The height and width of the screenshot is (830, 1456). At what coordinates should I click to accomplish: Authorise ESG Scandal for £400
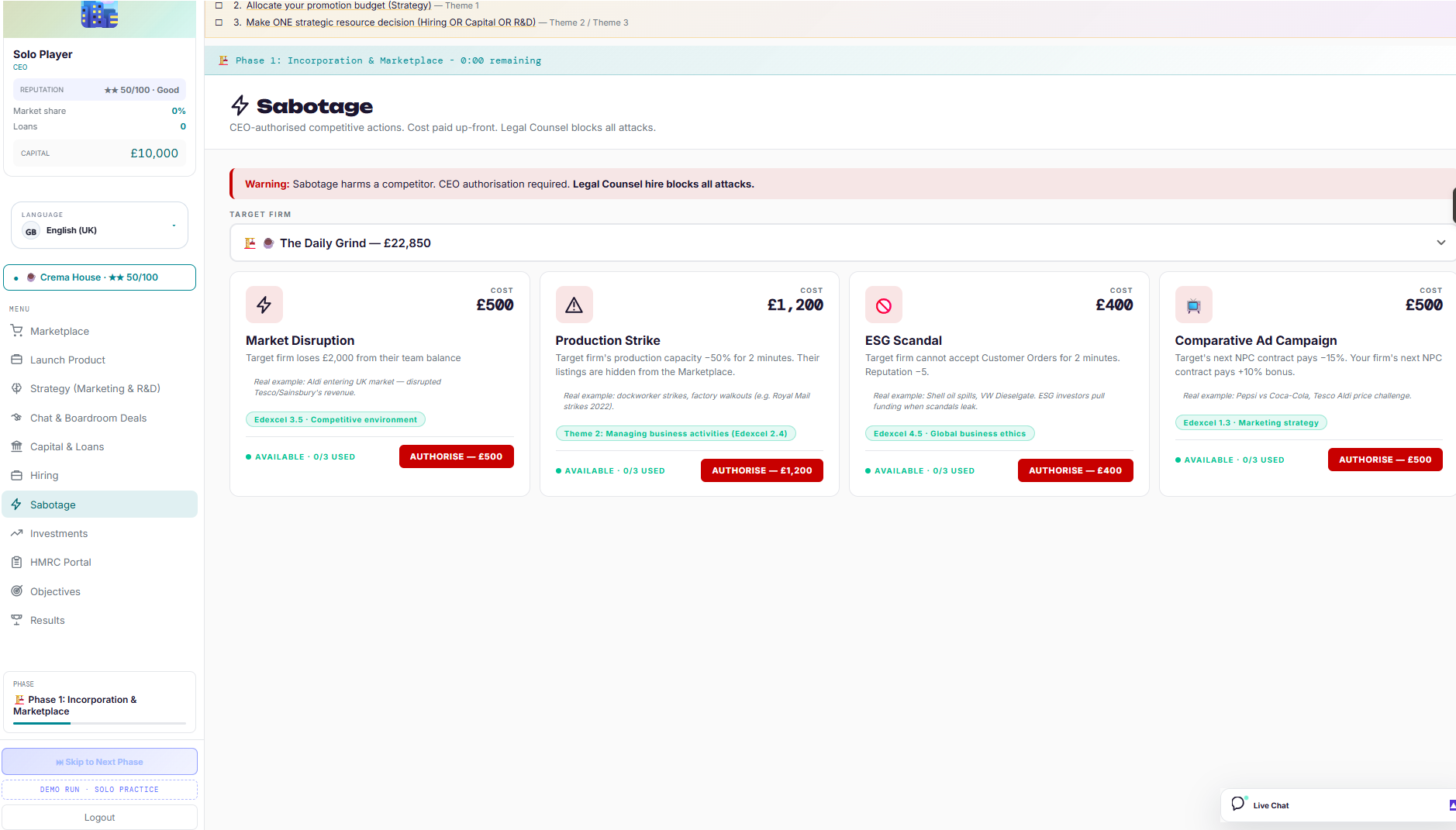coord(1075,470)
